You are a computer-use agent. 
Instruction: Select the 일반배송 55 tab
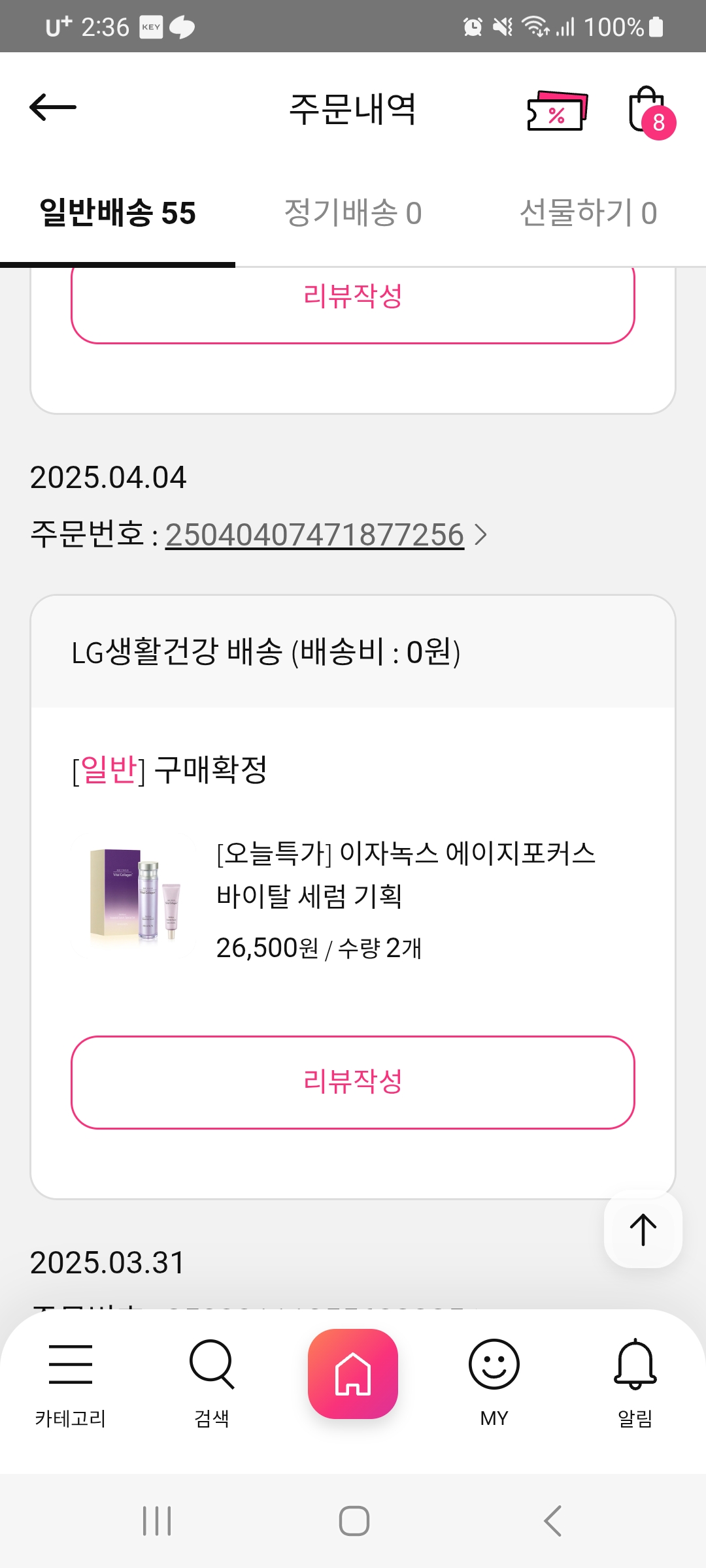point(118,213)
